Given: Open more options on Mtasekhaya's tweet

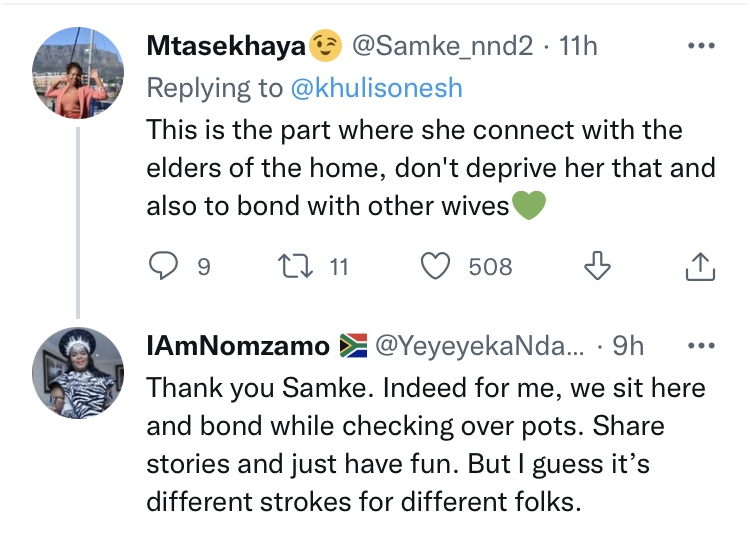Looking at the screenshot, I should coord(701,46).
